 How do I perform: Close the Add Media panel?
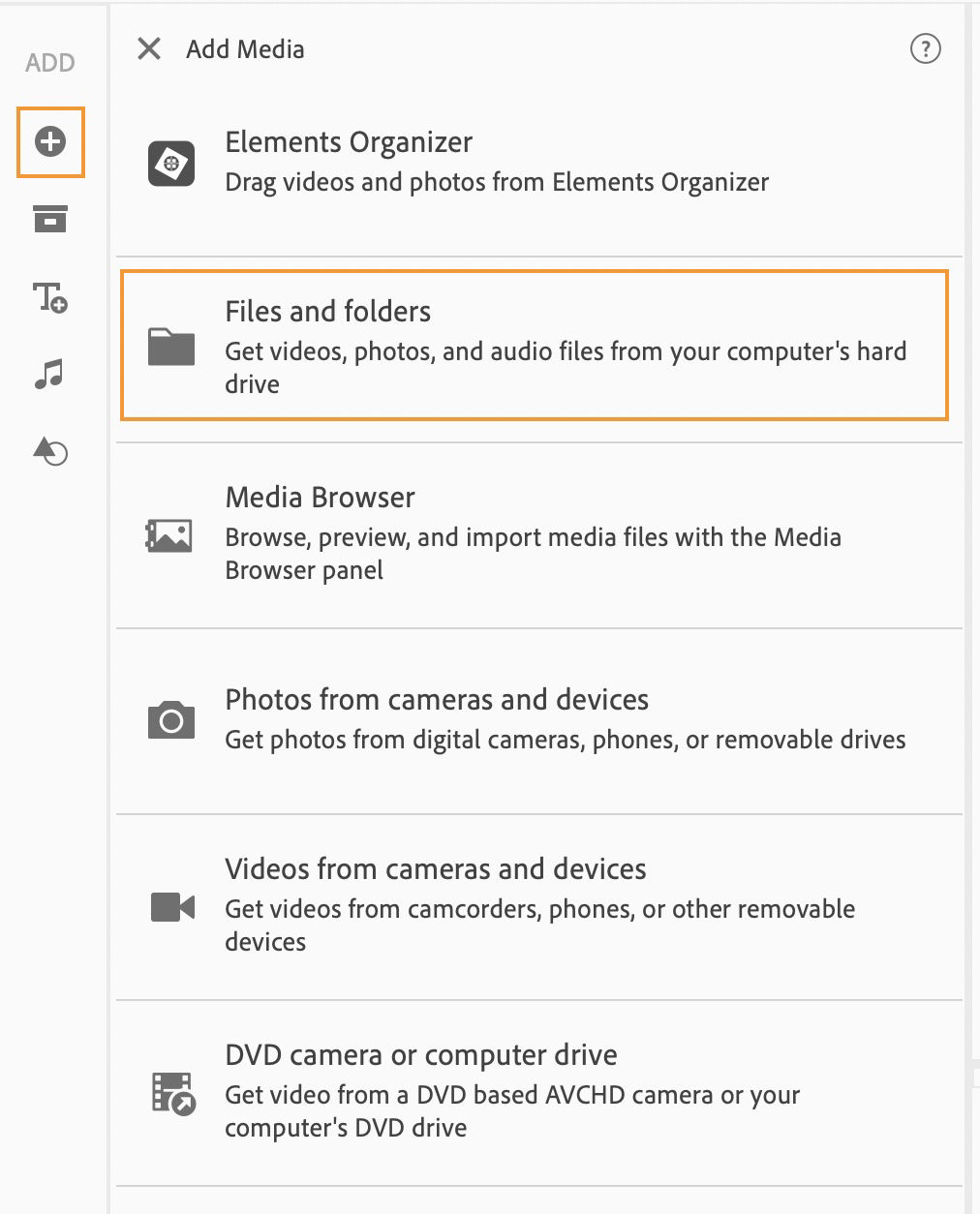(x=148, y=48)
